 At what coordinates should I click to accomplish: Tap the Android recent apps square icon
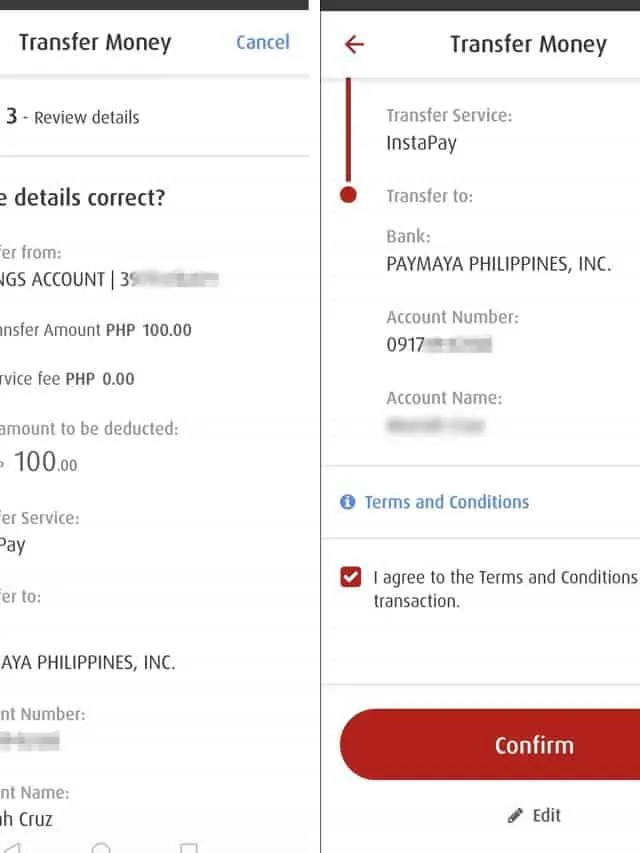189,848
